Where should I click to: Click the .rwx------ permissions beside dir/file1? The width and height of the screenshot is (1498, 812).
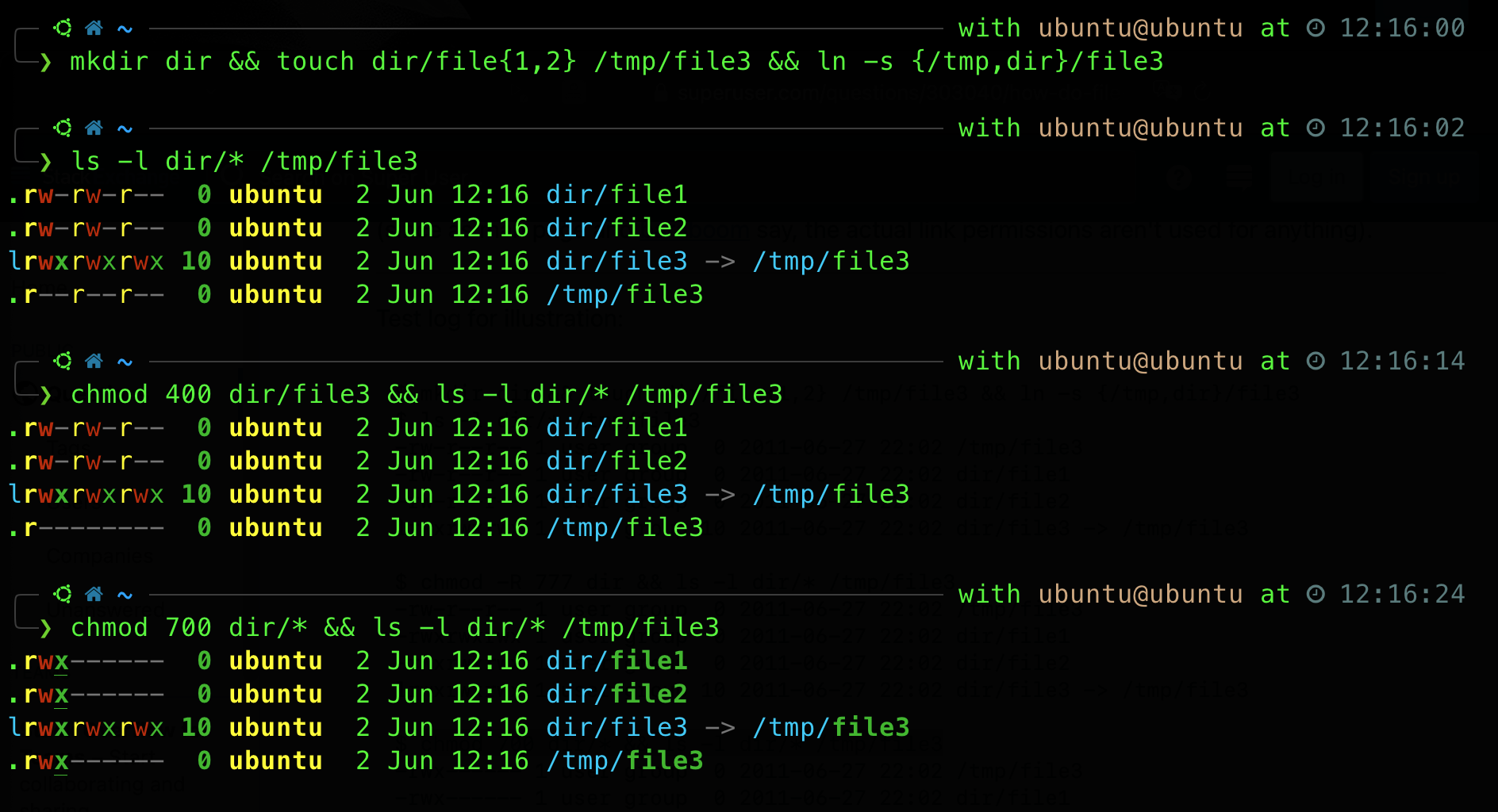click(86, 661)
